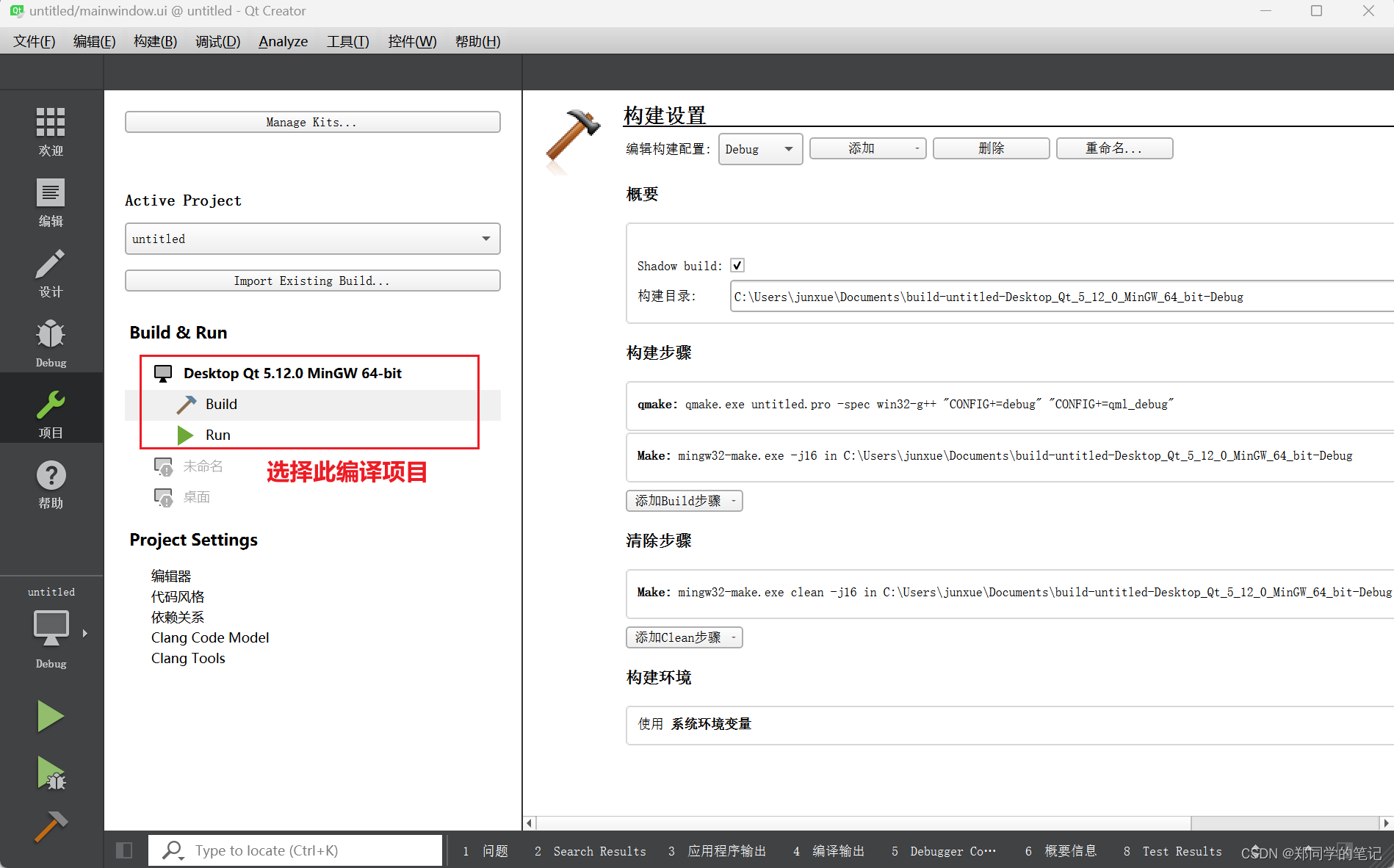Open 编辑器 project settings

tap(171, 576)
